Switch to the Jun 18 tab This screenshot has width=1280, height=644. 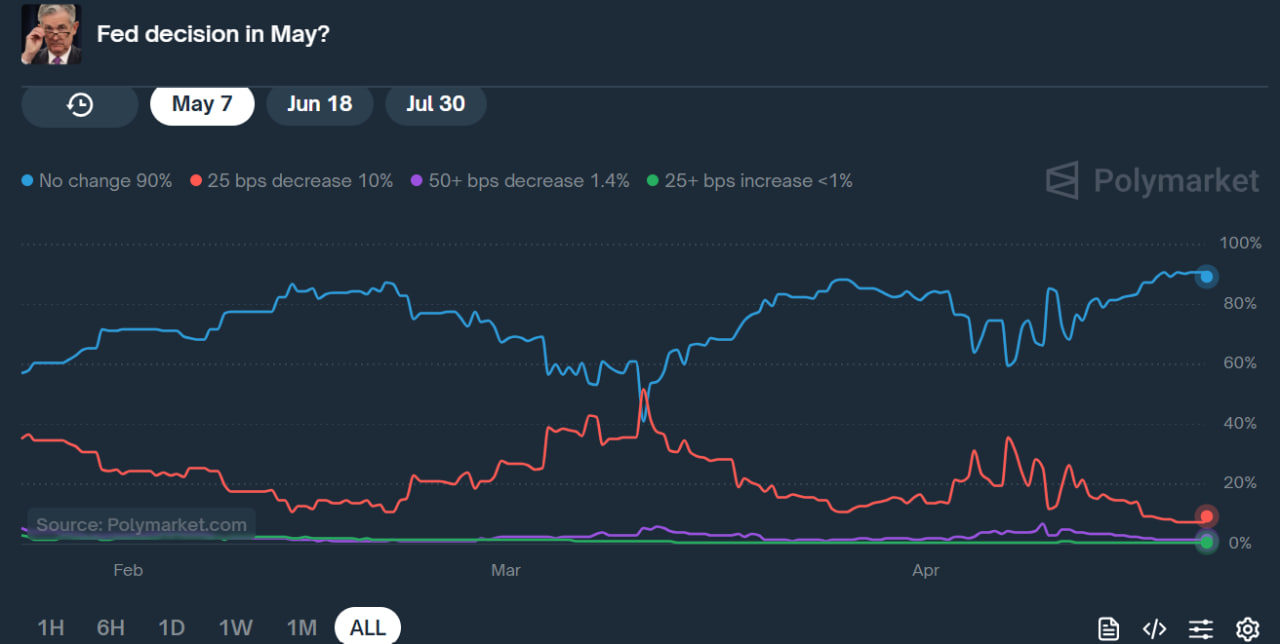(x=319, y=105)
